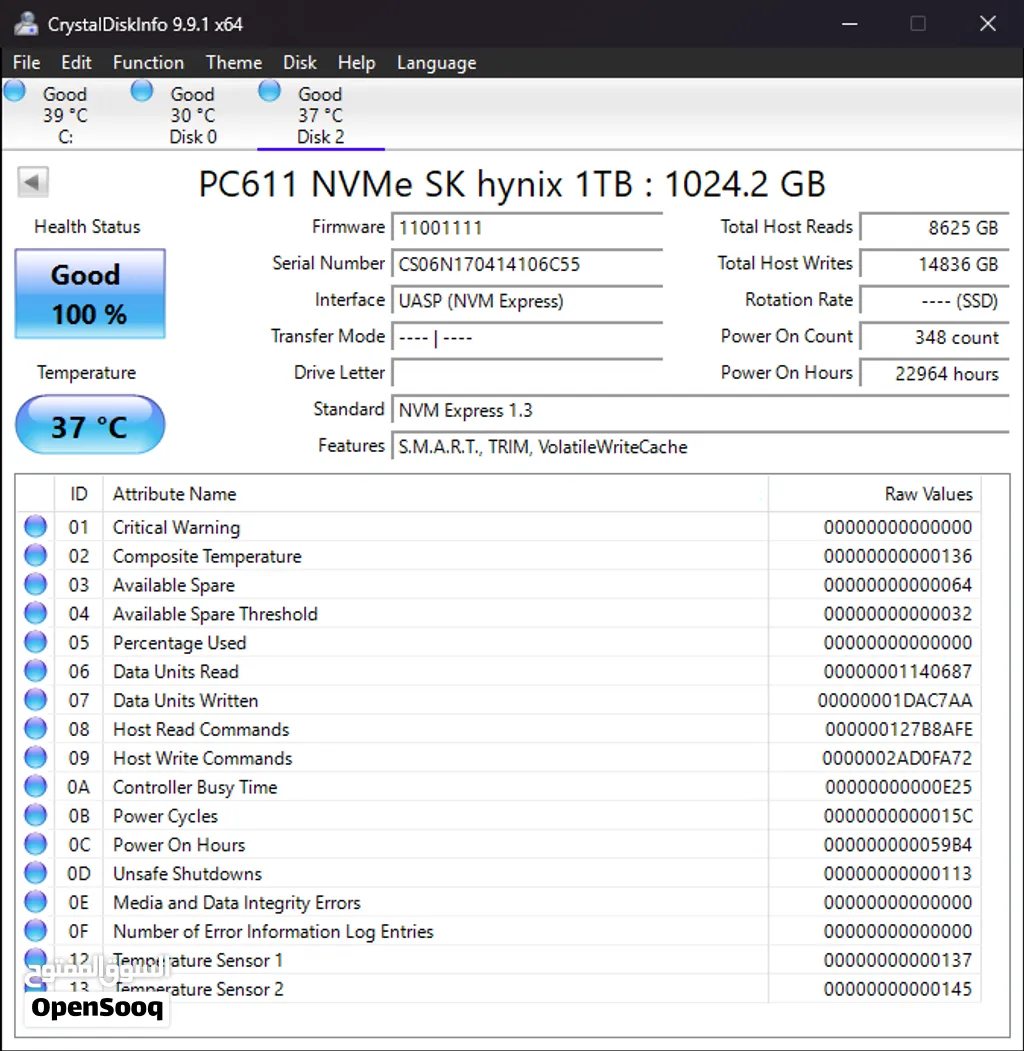Open the File menu
Viewport: 1024px width, 1051px height.
pos(27,62)
